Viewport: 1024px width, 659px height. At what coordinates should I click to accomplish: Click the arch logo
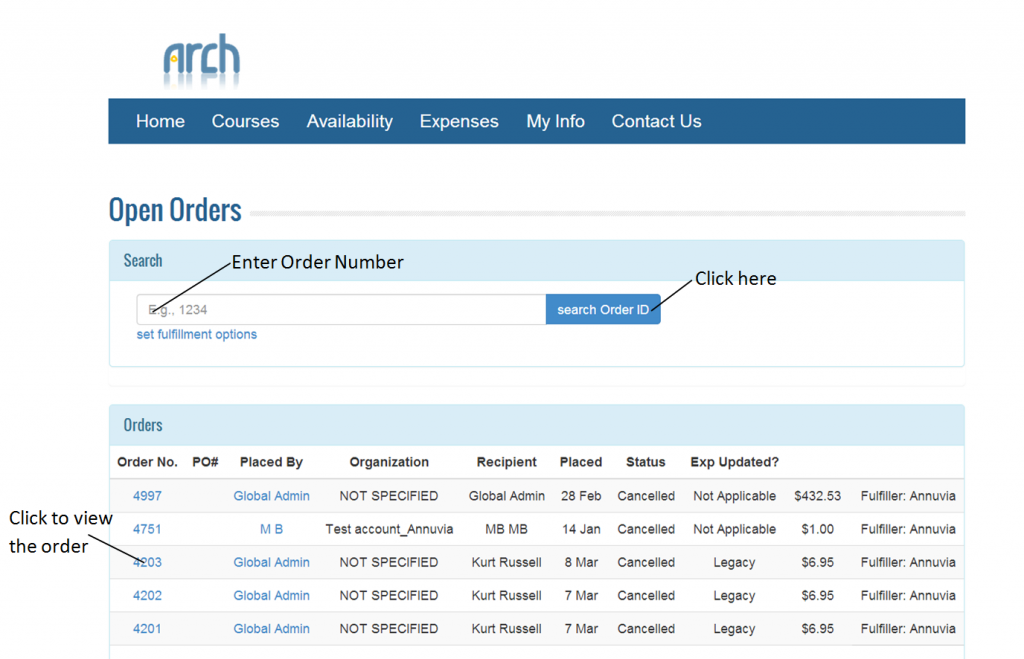point(201,61)
